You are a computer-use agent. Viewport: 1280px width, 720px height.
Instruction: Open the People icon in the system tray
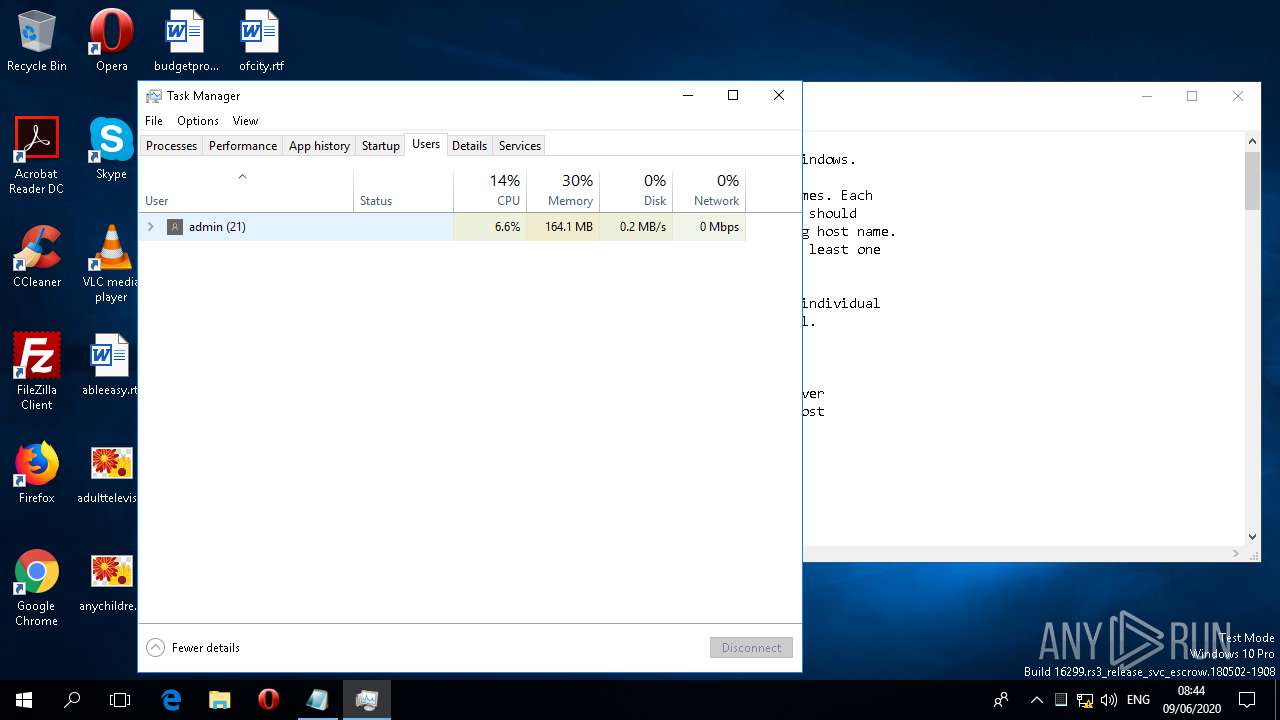[1001, 700]
